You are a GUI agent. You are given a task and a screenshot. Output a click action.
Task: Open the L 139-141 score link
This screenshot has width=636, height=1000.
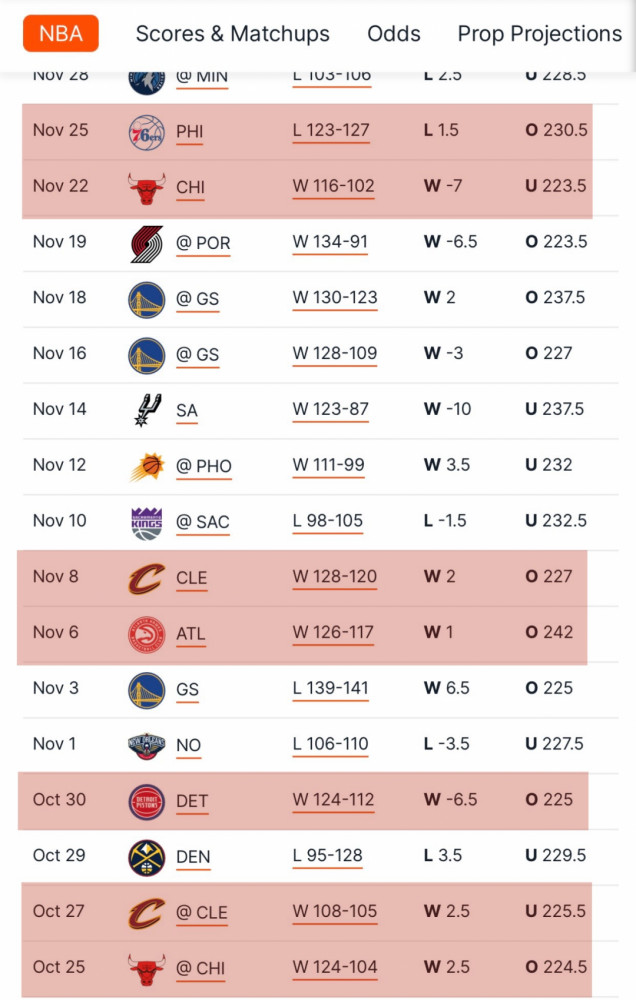[330, 689]
